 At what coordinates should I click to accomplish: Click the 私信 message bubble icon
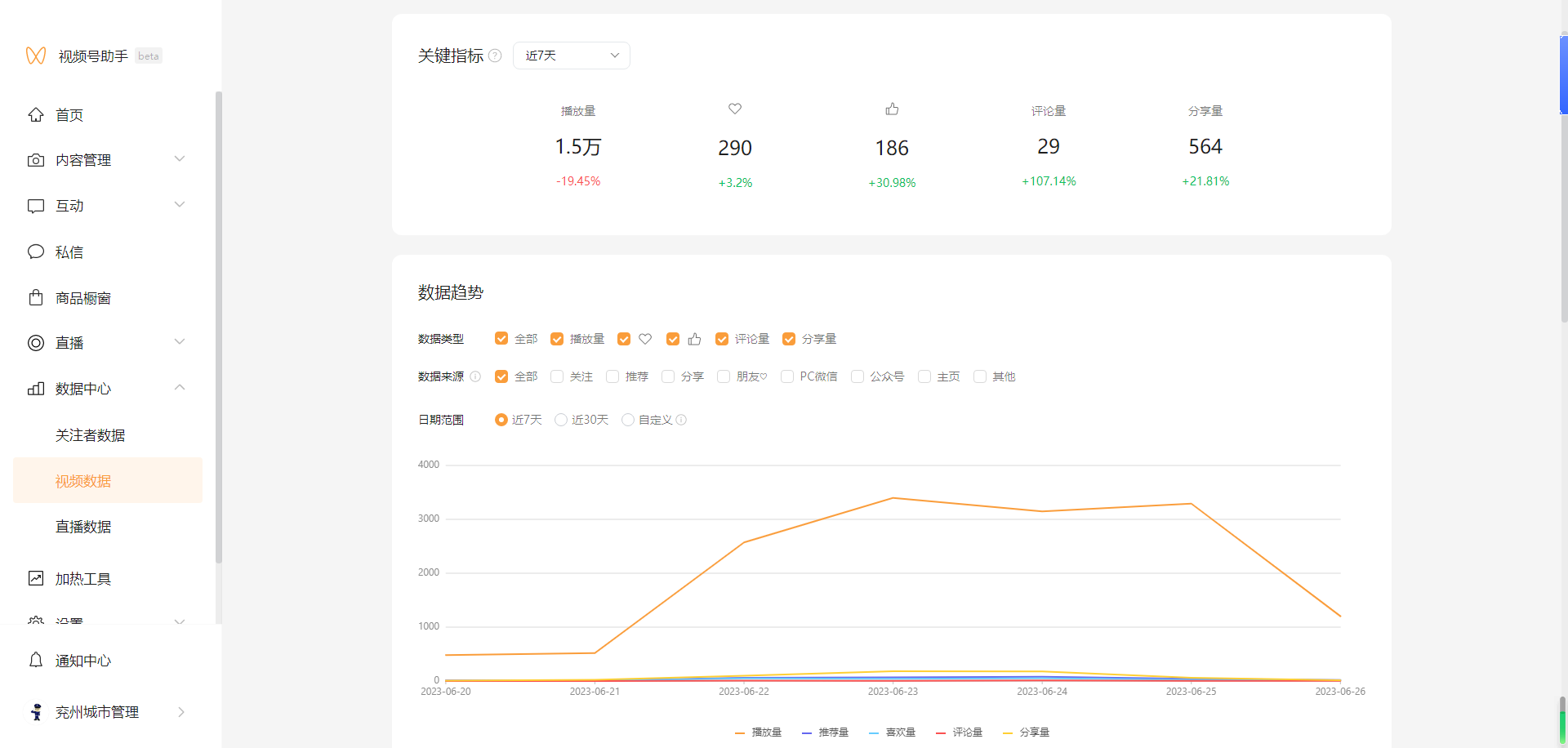[x=36, y=252]
